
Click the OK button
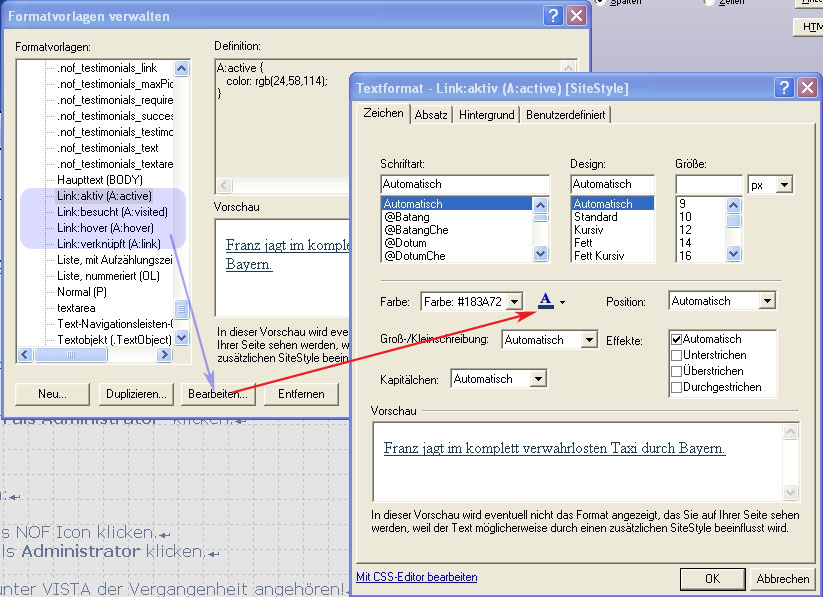[x=711, y=579]
